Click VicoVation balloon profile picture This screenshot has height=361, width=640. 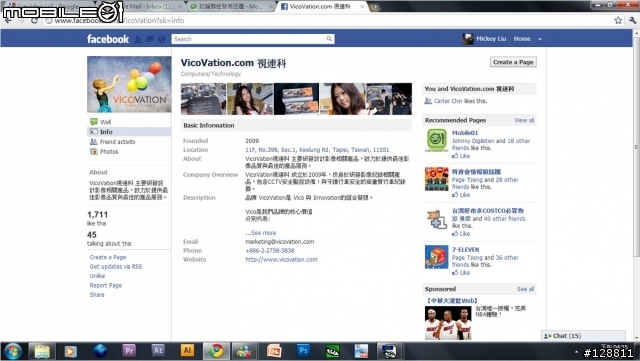tap(129, 84)
